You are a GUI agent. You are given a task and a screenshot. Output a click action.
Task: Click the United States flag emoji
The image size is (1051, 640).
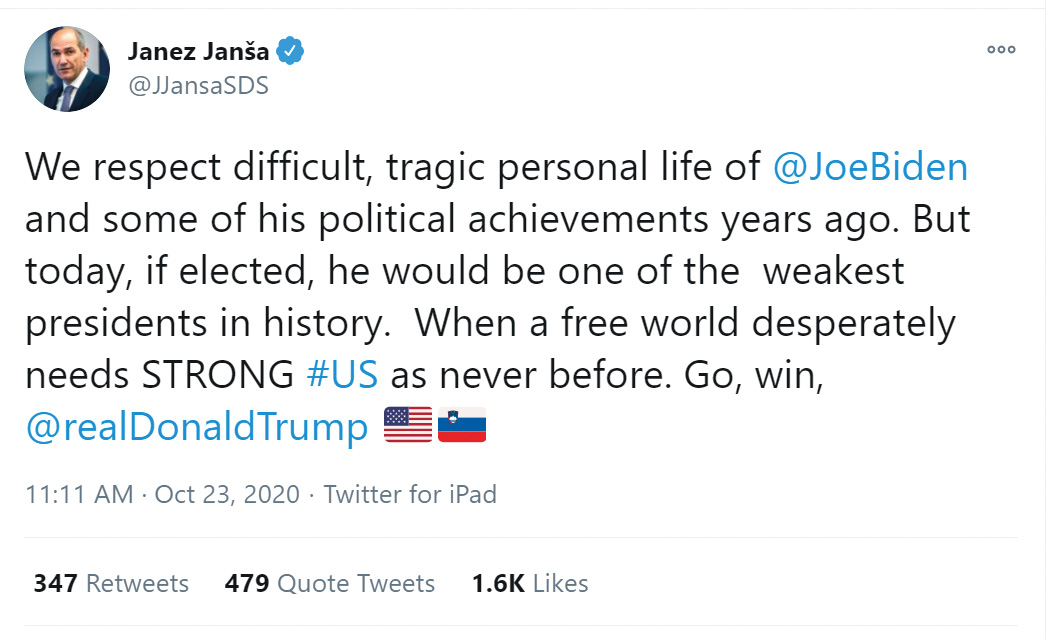(408, 426)
